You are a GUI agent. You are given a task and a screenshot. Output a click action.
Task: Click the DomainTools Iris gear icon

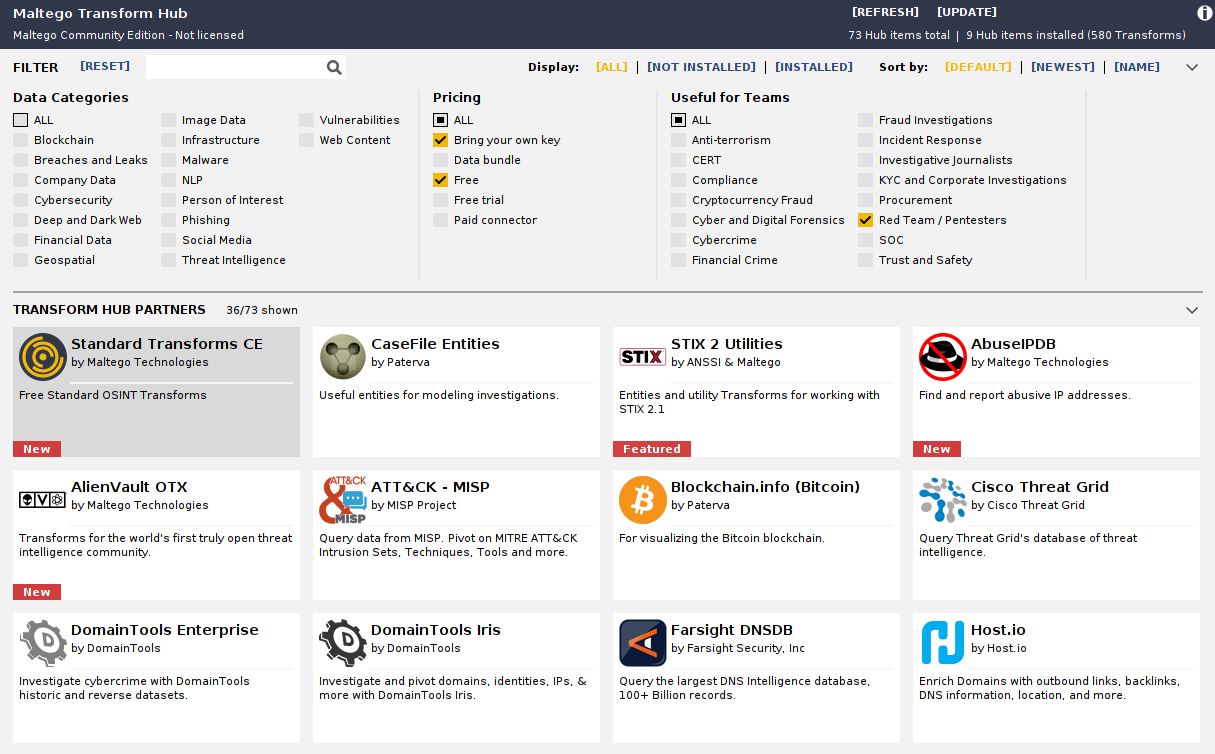point(343,643)
